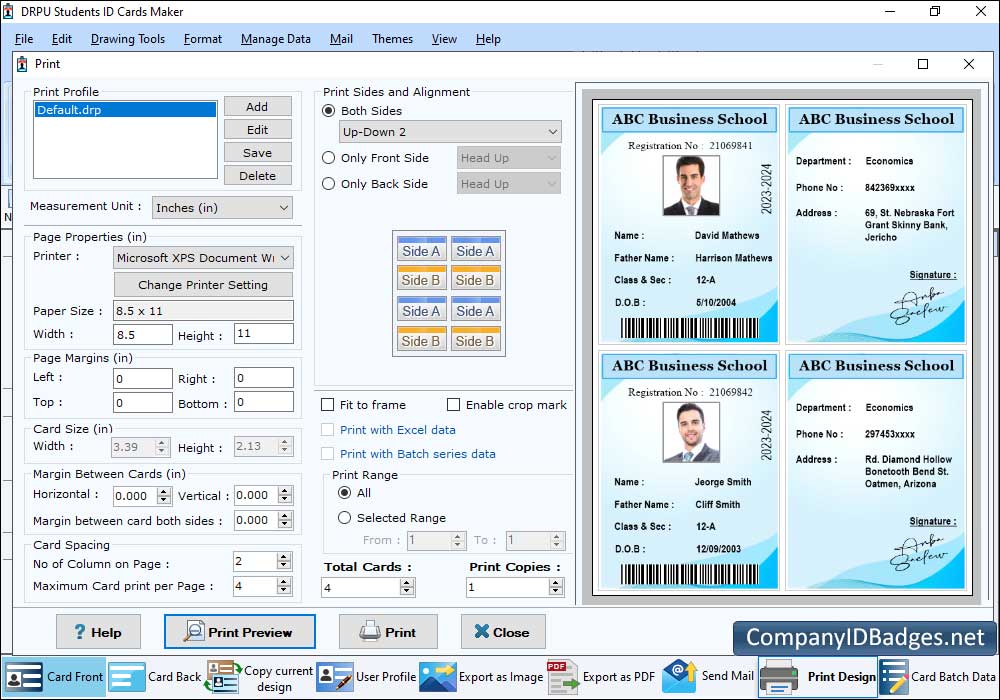Open User Profile icon

[335, 677]
